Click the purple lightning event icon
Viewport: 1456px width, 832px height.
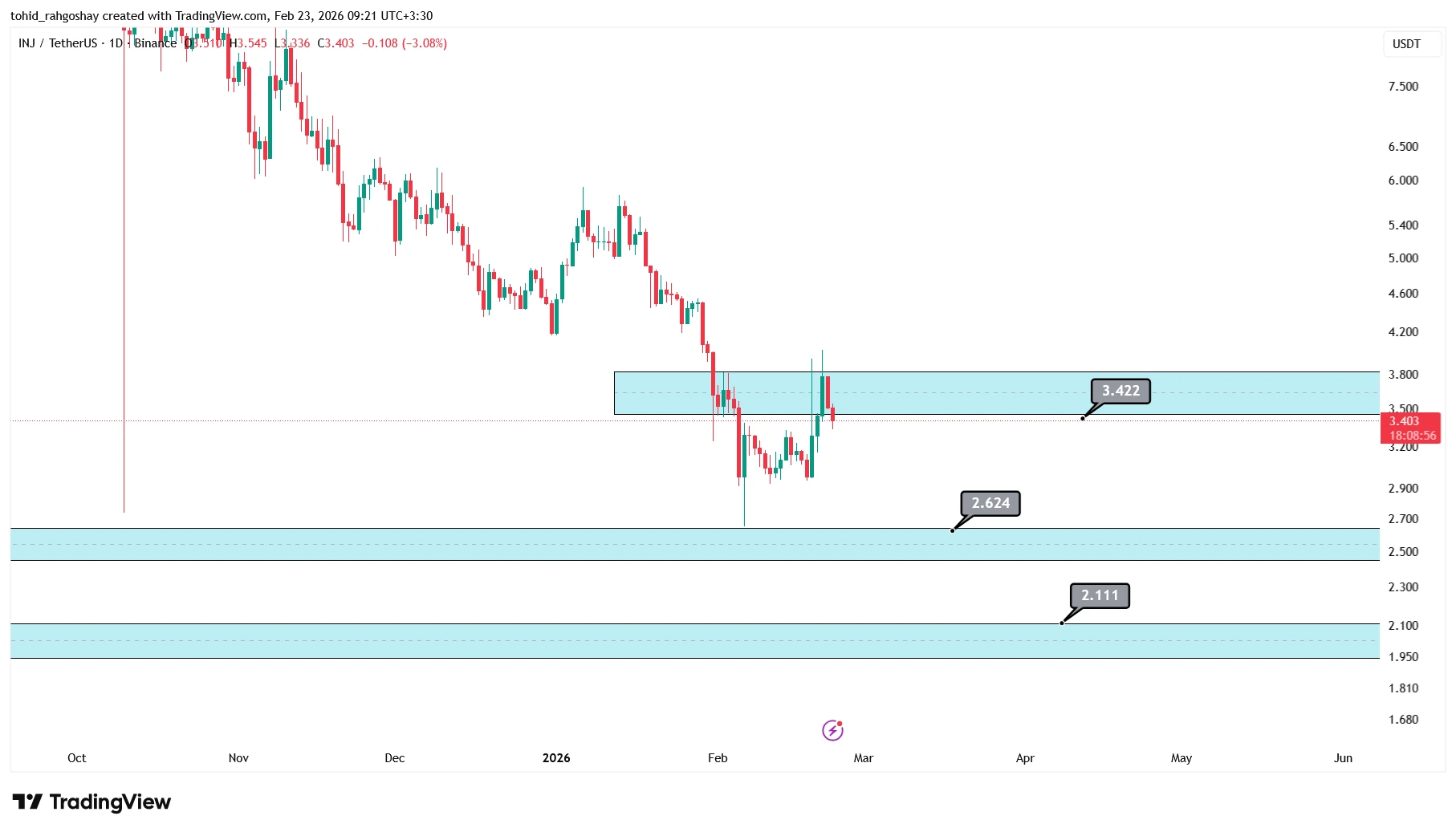coord(832,730)
